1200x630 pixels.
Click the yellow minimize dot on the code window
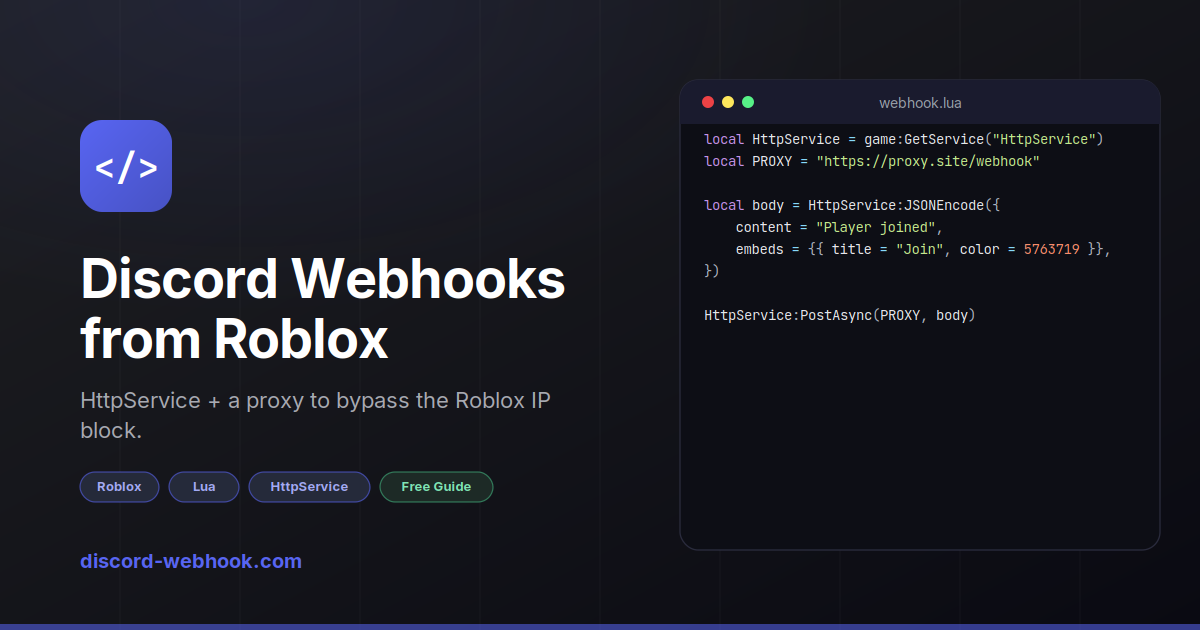click(728, 102)
